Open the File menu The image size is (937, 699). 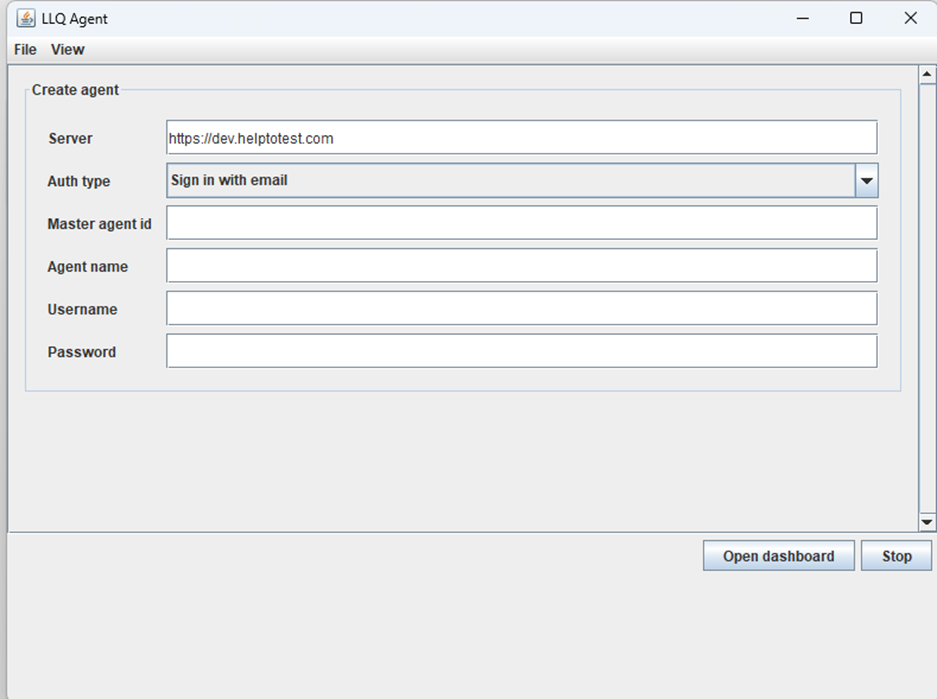click(x=25, y=49)
